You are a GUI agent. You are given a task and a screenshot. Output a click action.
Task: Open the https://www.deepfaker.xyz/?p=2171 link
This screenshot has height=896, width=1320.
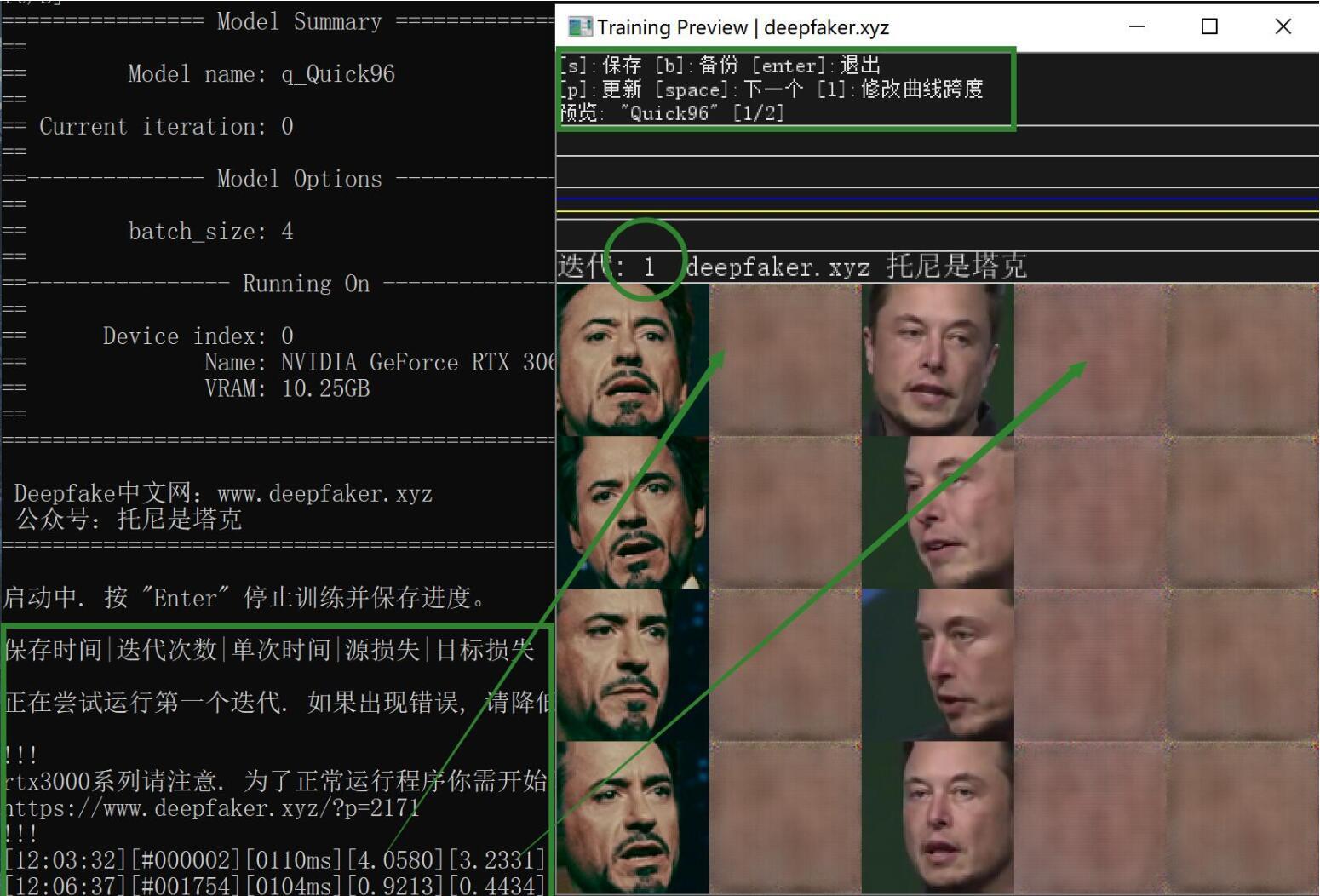[211, 807]
